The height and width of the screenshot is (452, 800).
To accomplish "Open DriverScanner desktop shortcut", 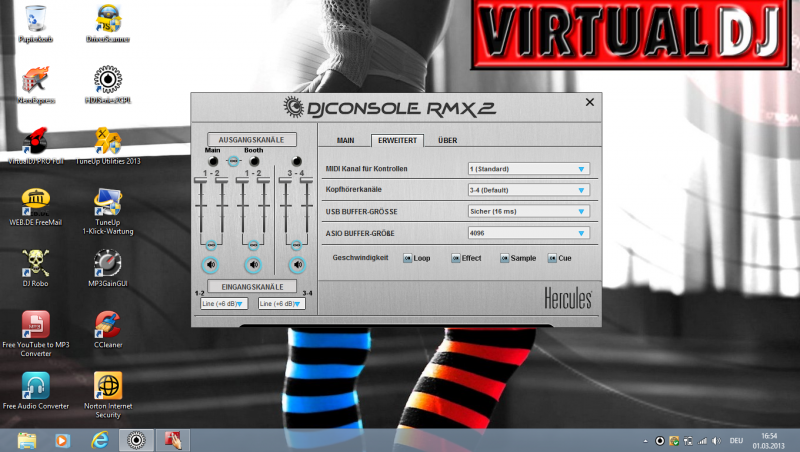I will 108,23.
